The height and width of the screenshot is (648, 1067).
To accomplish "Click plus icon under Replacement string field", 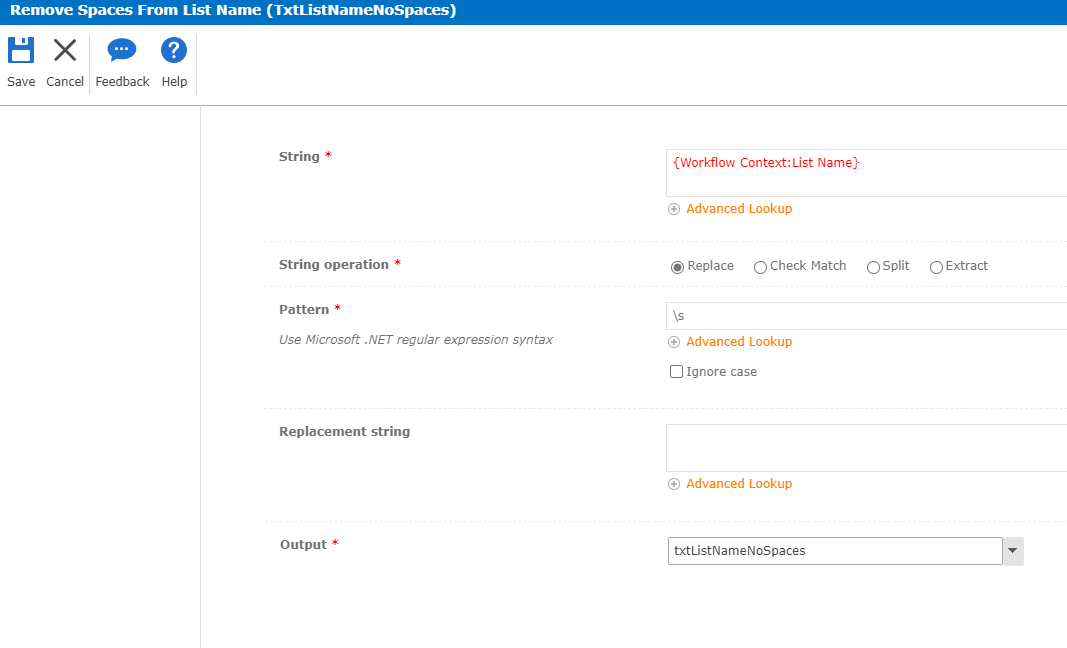I will 674,484.
